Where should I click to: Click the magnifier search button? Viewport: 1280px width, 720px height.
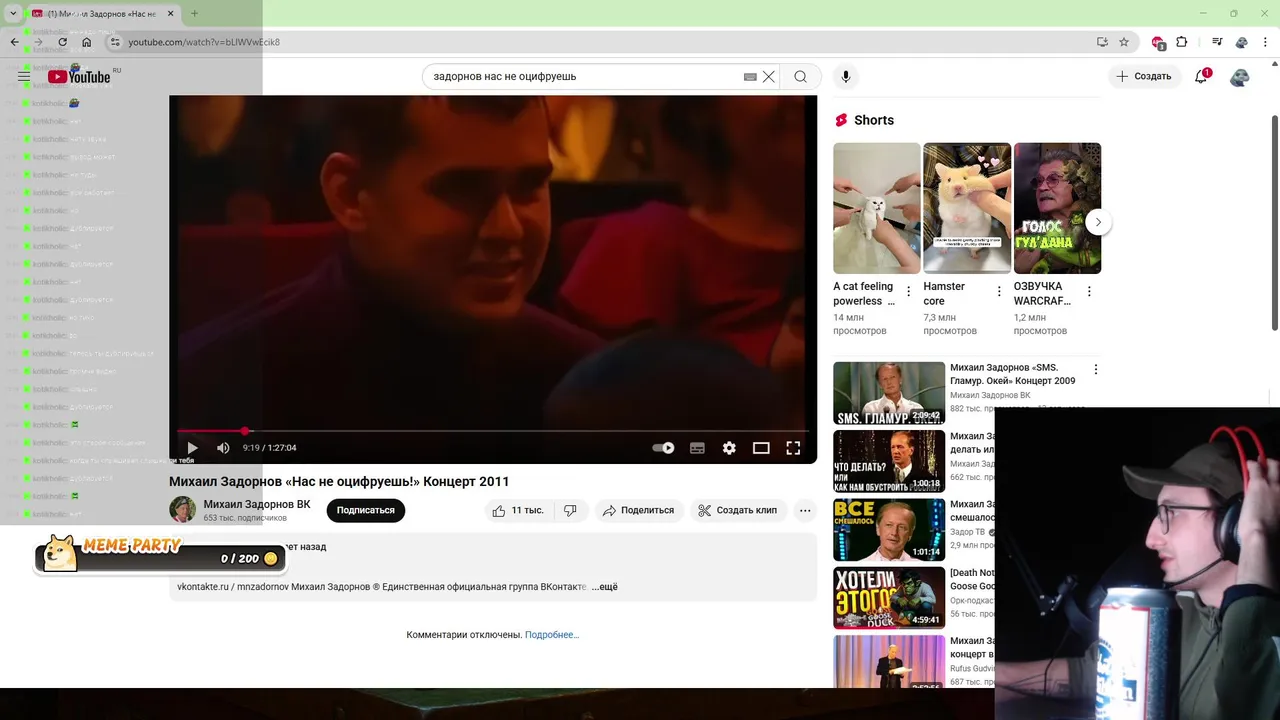tap(800, 76)
